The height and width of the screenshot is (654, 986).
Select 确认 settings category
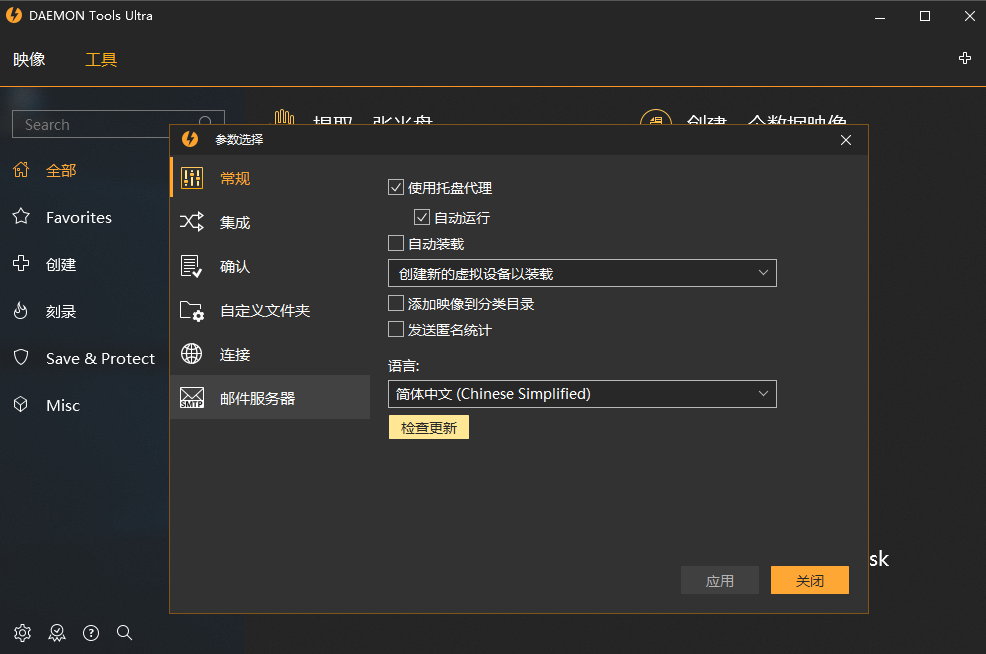click(x=270, y=266)
